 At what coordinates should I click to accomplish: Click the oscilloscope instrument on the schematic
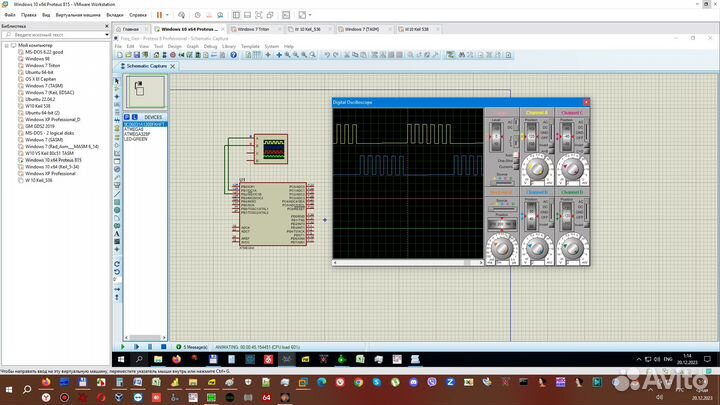tap(270, 149)
